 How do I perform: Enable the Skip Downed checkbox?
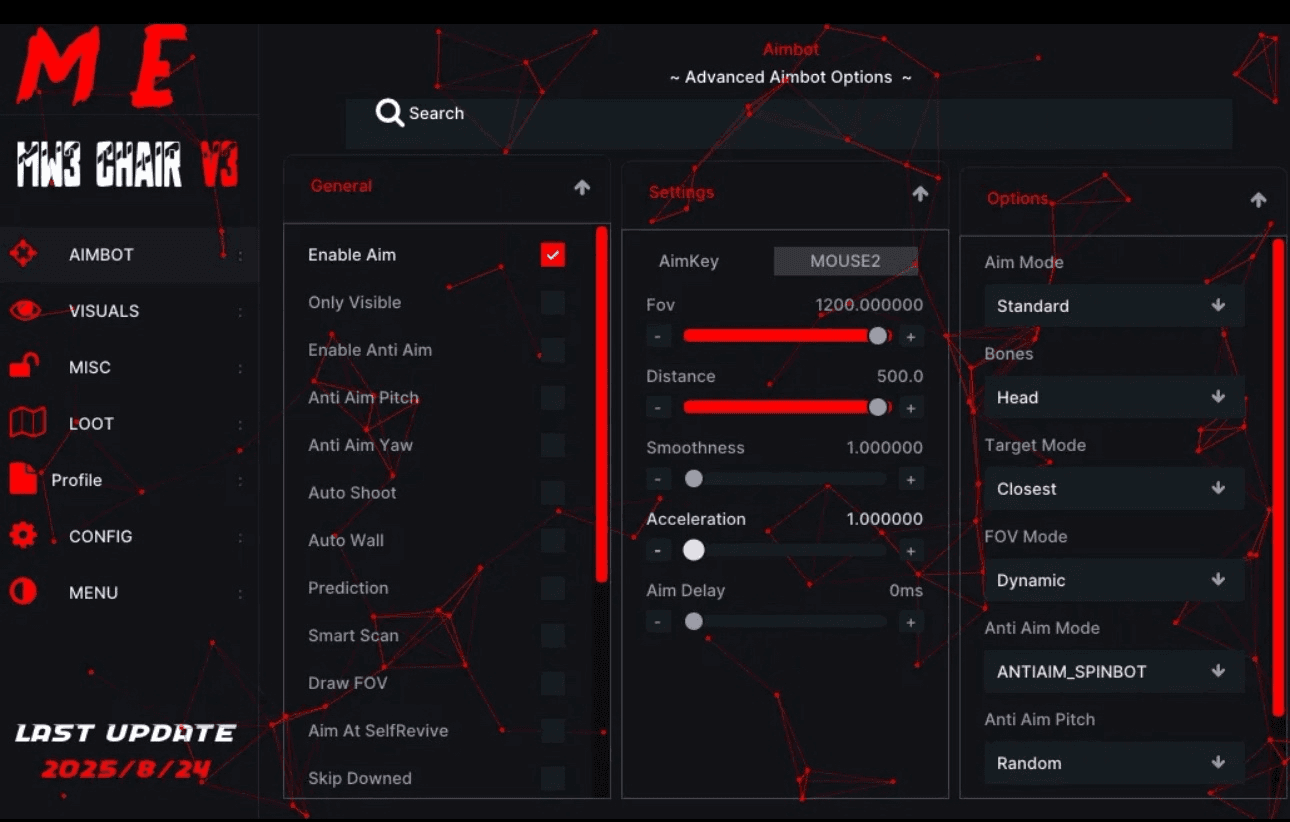click(553, 779)
